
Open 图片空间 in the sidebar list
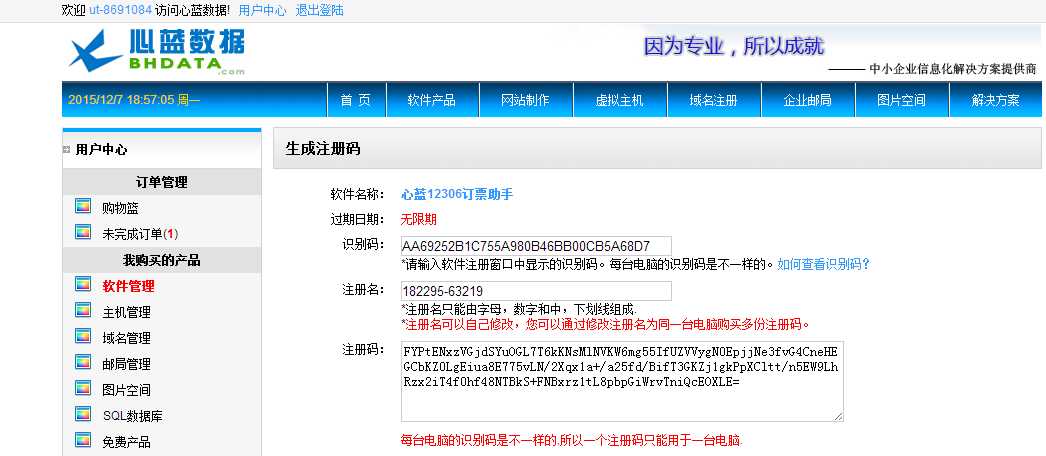tap(127, 390)
